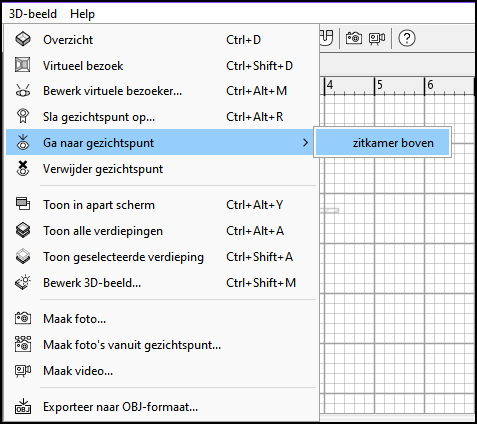Click the toolbar help question mark icon
This screenshot has width=477, height=424.
point(407,38)
